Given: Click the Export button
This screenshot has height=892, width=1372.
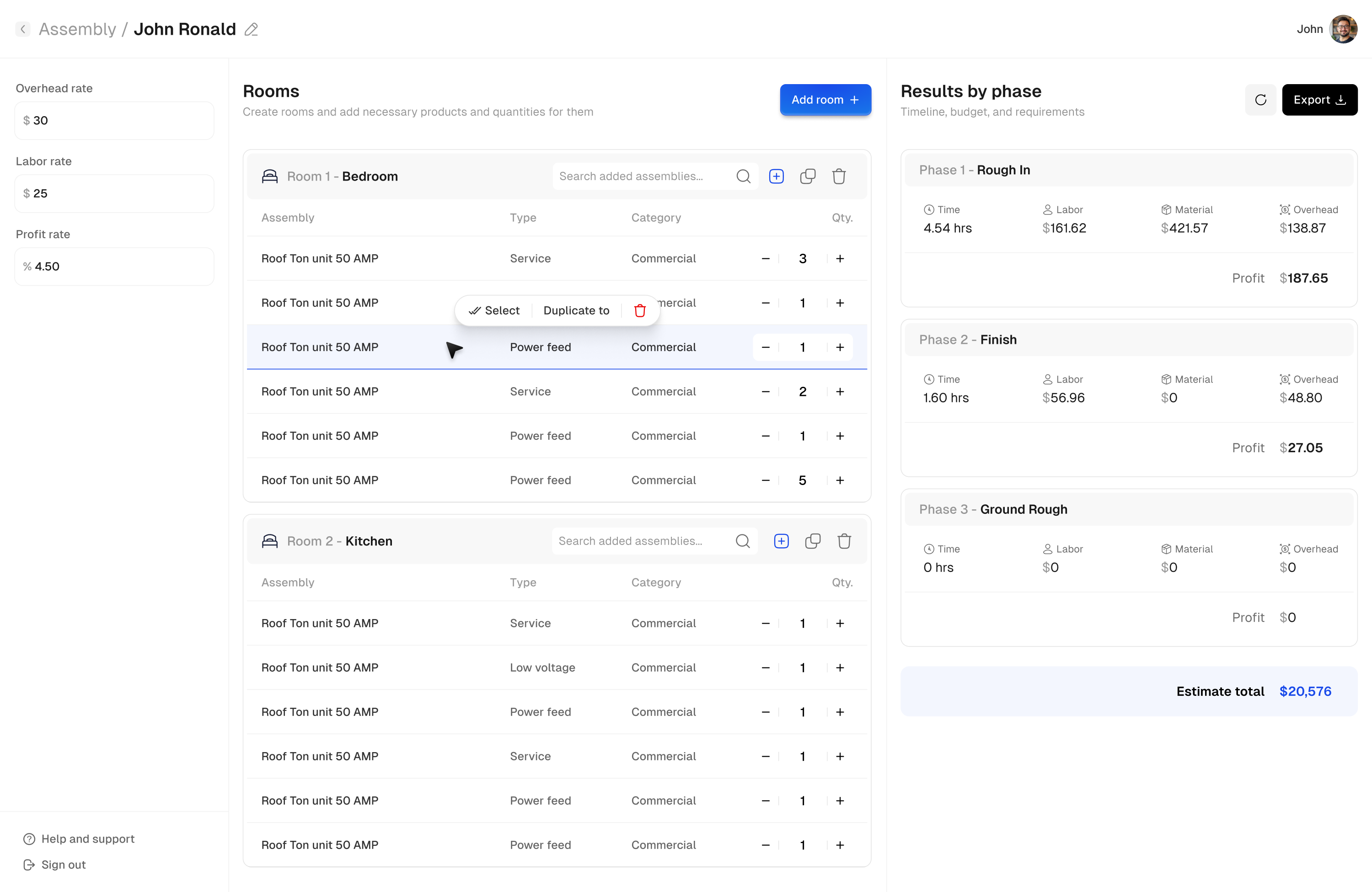Looking at the screenshot, I should coord(1319,100).
